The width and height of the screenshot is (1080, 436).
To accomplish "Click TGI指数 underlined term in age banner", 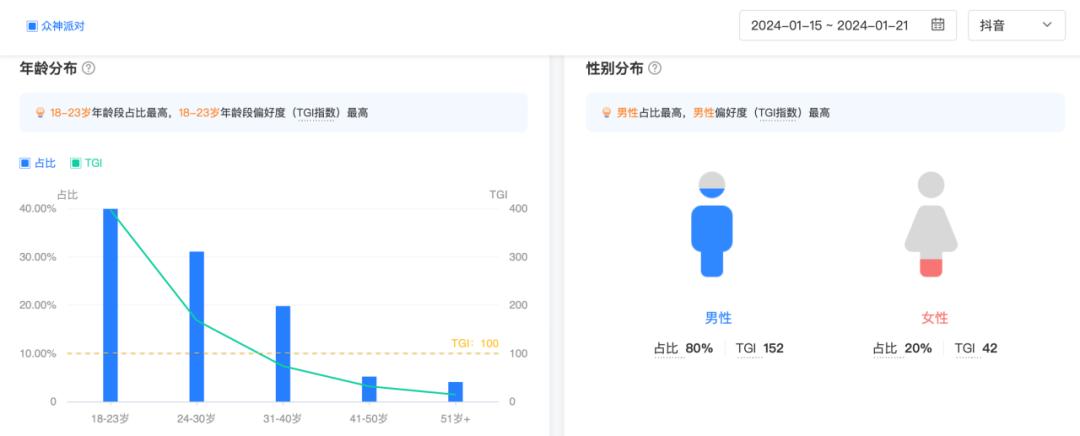I will (316, 113).
